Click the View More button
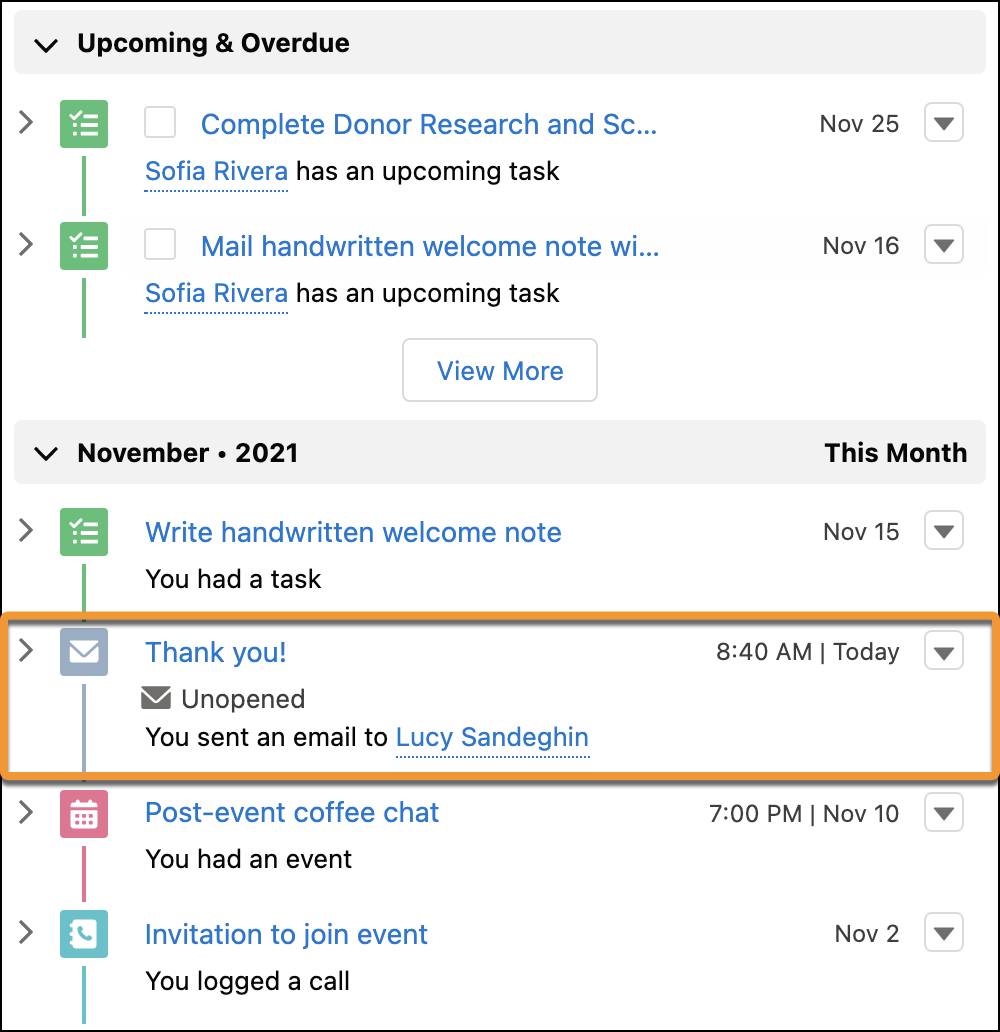The width and height of the screenshot is (1000, 1032). pos(499,370)
